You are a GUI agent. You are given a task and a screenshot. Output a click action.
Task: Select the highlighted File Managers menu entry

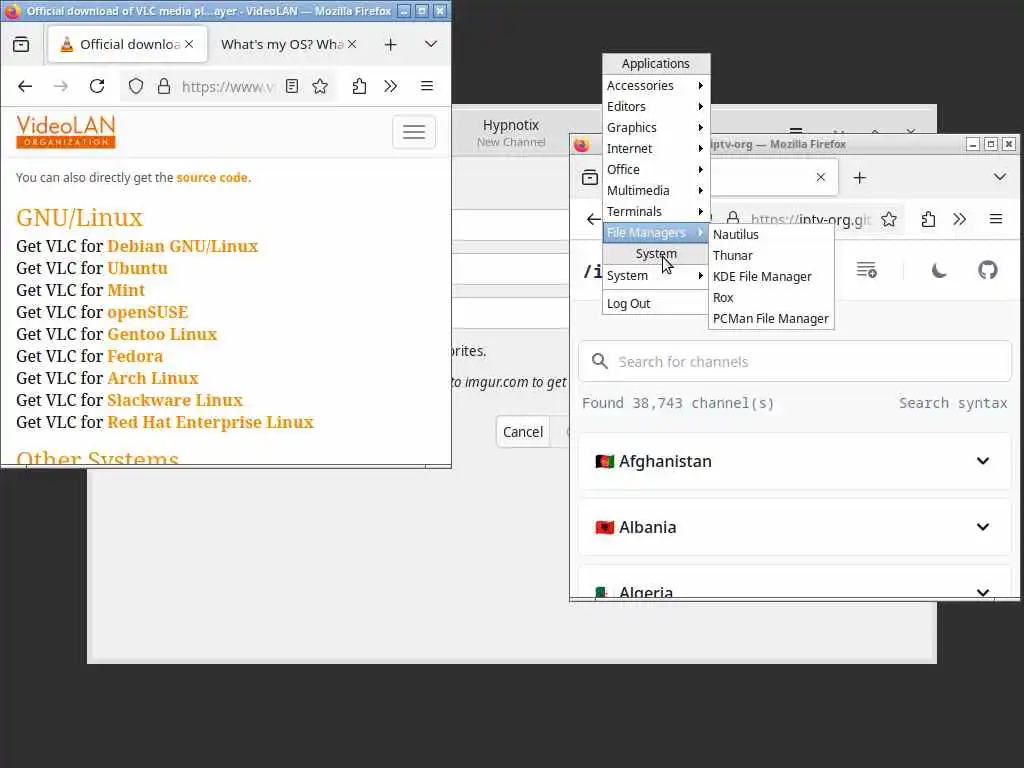[656, 232]
